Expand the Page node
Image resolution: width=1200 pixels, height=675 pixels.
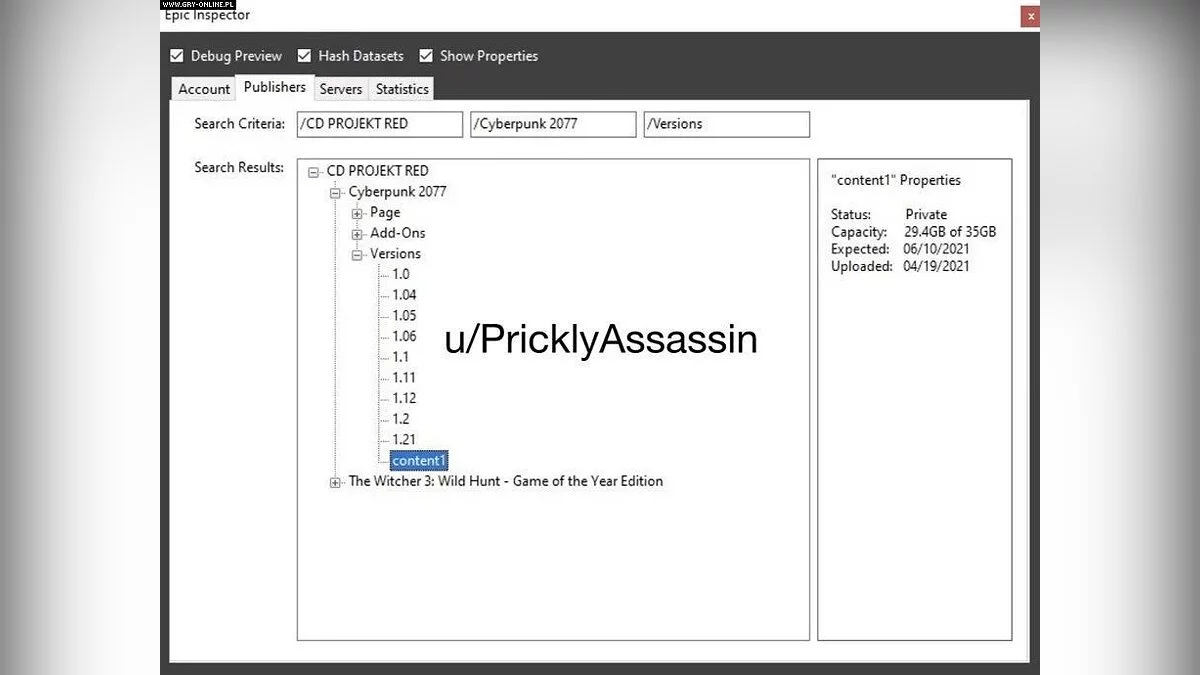(x=357, y=213)
